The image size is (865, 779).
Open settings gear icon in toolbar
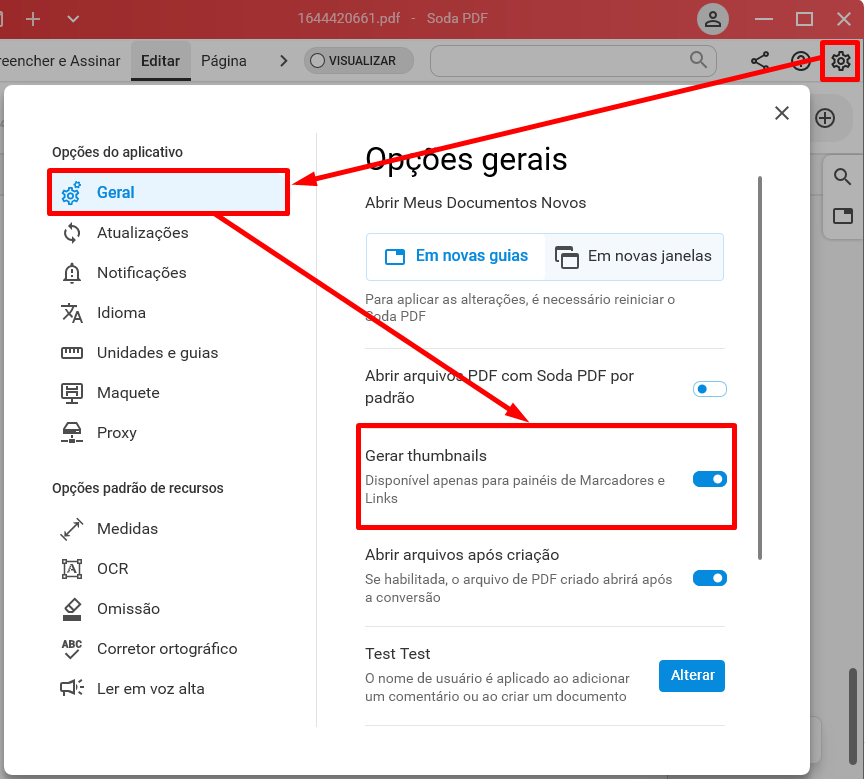click(840, 61)
